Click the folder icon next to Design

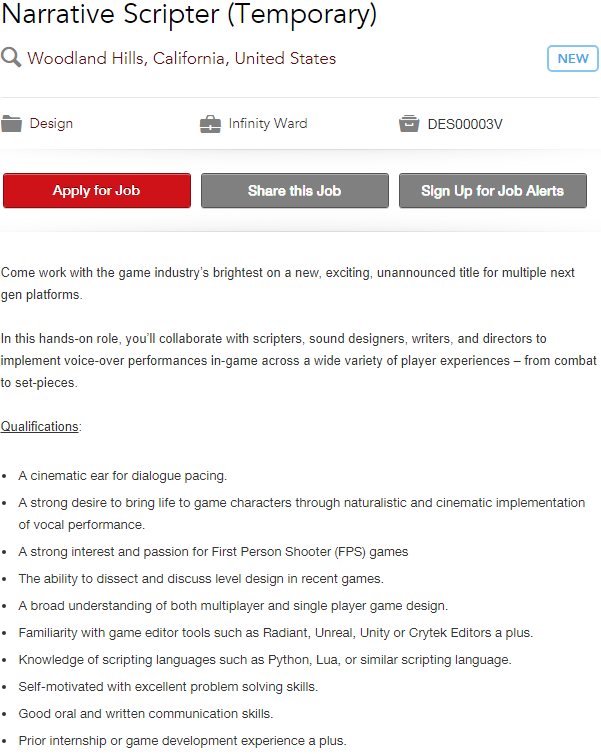[x=12, y=124]
